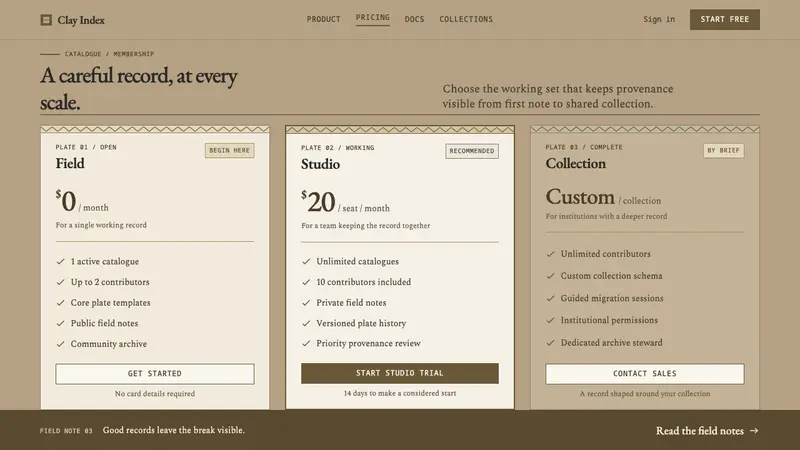This screenshot has width=800, height=450.
Task: Click the Contact Sales button
Action: pos(644,373)
